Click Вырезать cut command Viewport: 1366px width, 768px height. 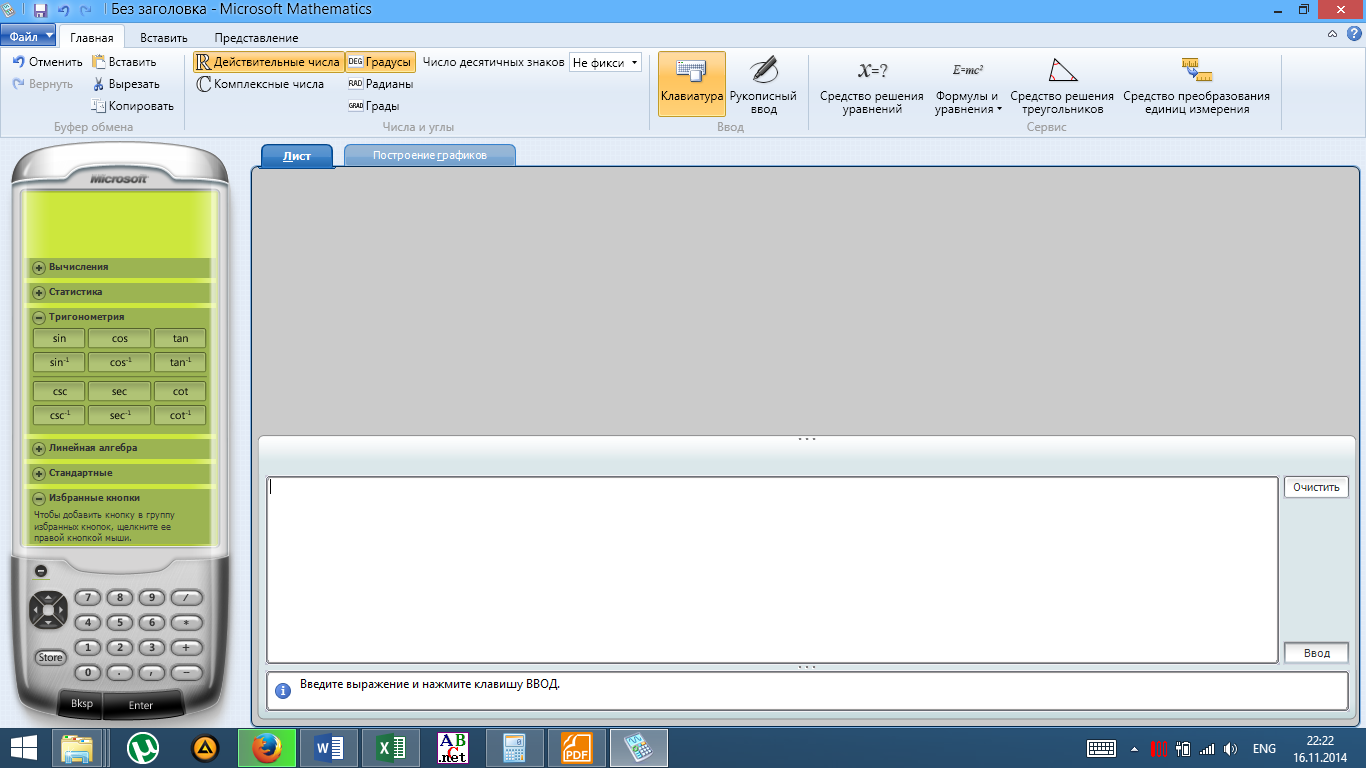126,84
